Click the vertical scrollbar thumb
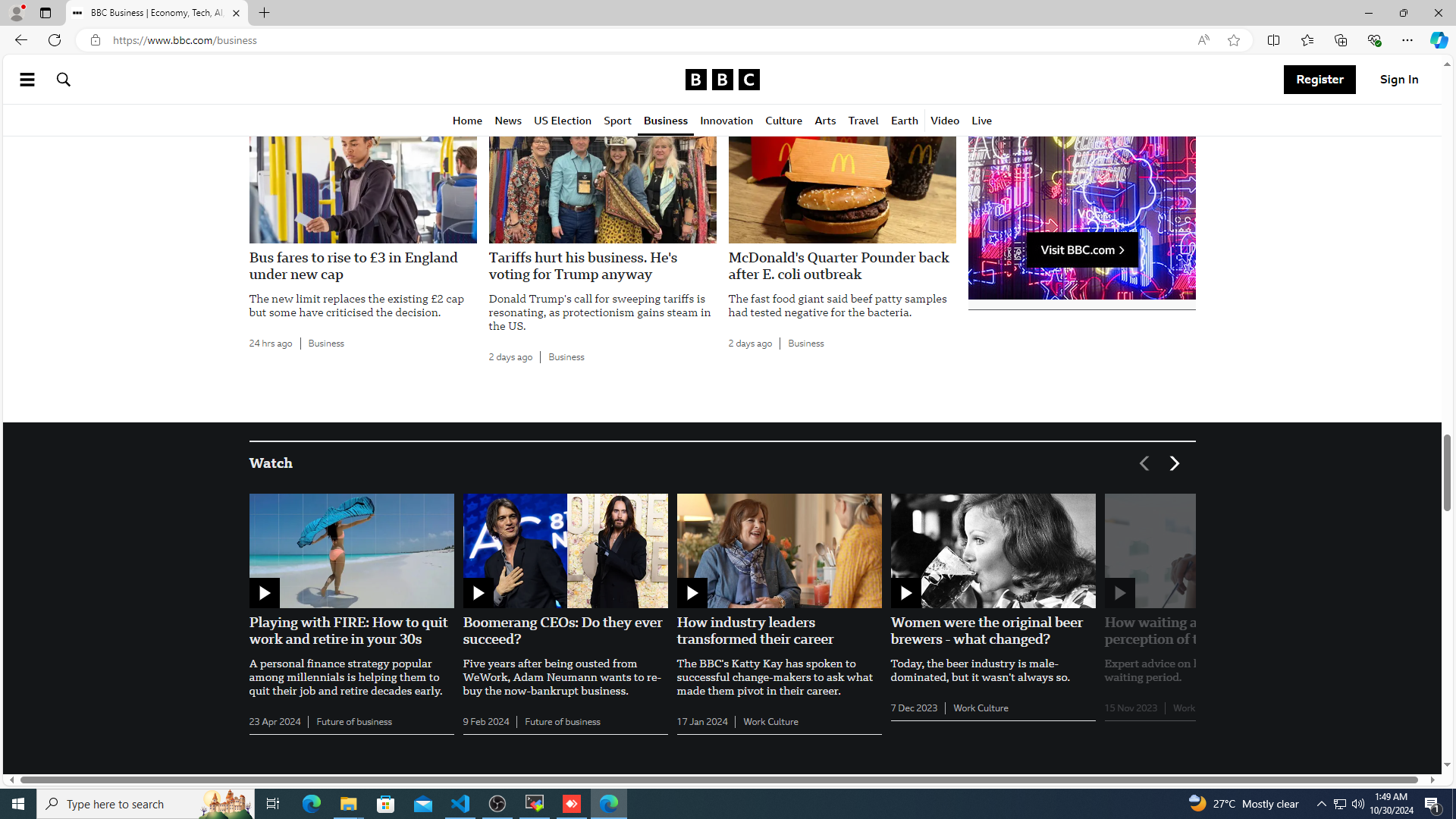Viewport: 1456px width, 819px height. tap(1447, 472)
